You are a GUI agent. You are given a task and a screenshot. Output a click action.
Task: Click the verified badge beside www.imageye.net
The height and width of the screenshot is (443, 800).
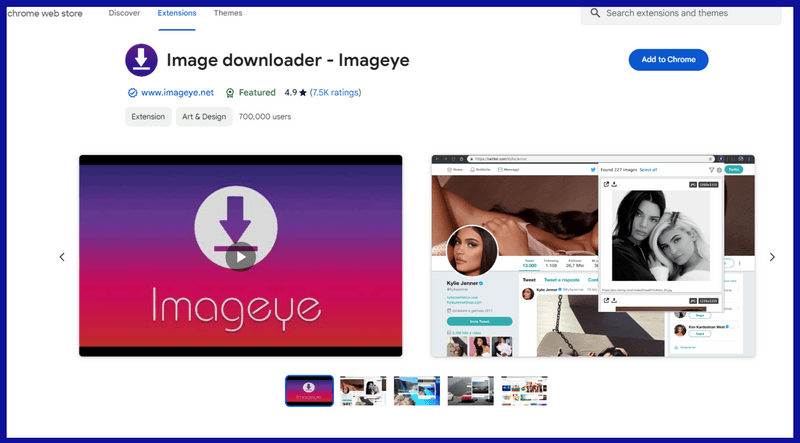(132, 93)
